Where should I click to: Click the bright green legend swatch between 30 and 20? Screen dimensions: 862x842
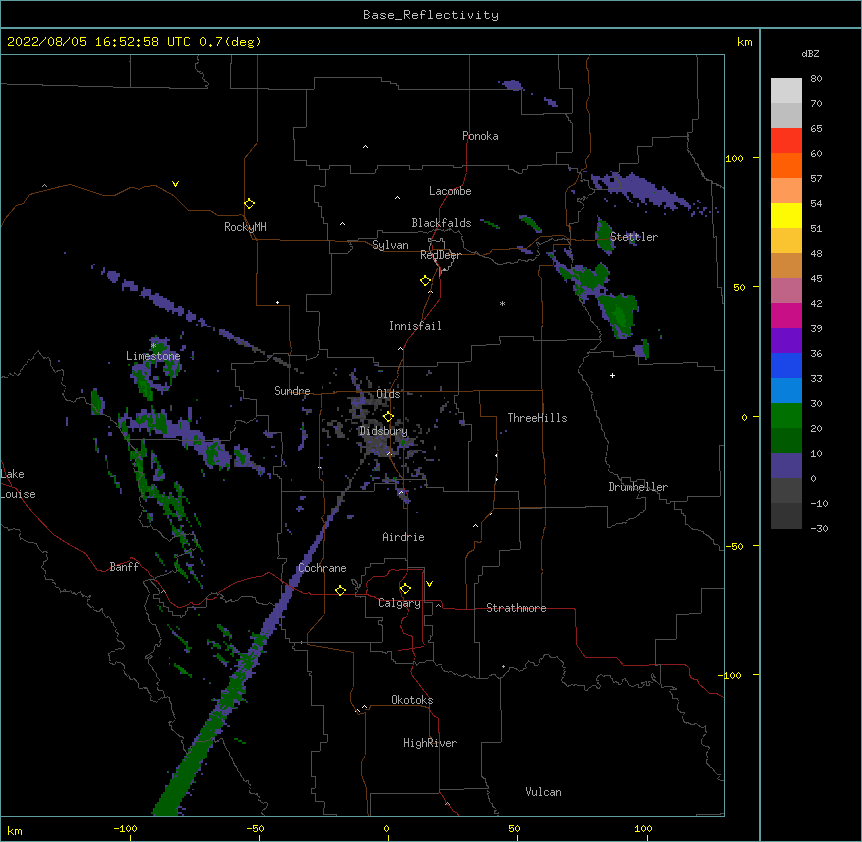pyautogui.click(x=786, y=416)
